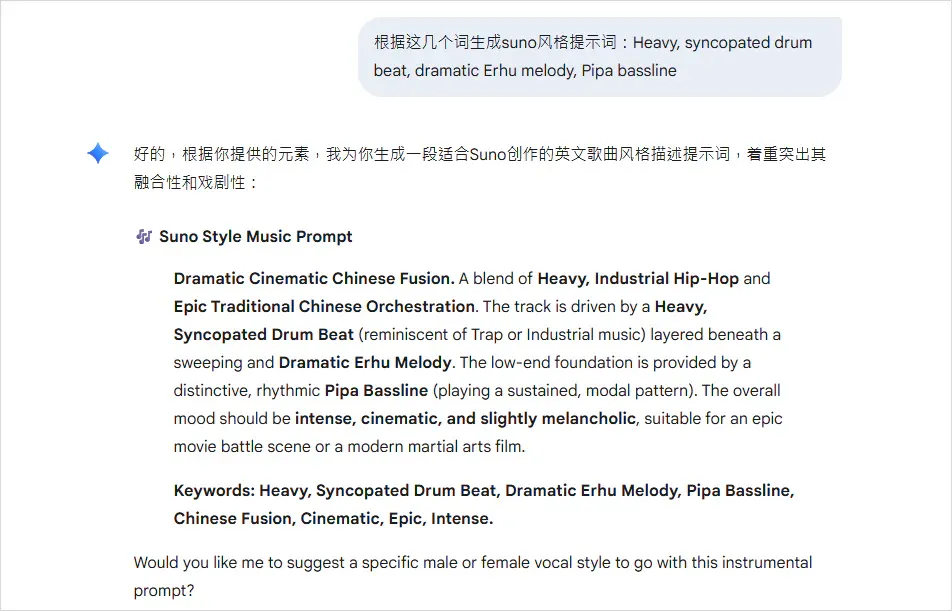Click the 'Suno Style Music Prompt' heading
Image resolution: width=952 pixels, height=611 pixels.
click(256, 236)
